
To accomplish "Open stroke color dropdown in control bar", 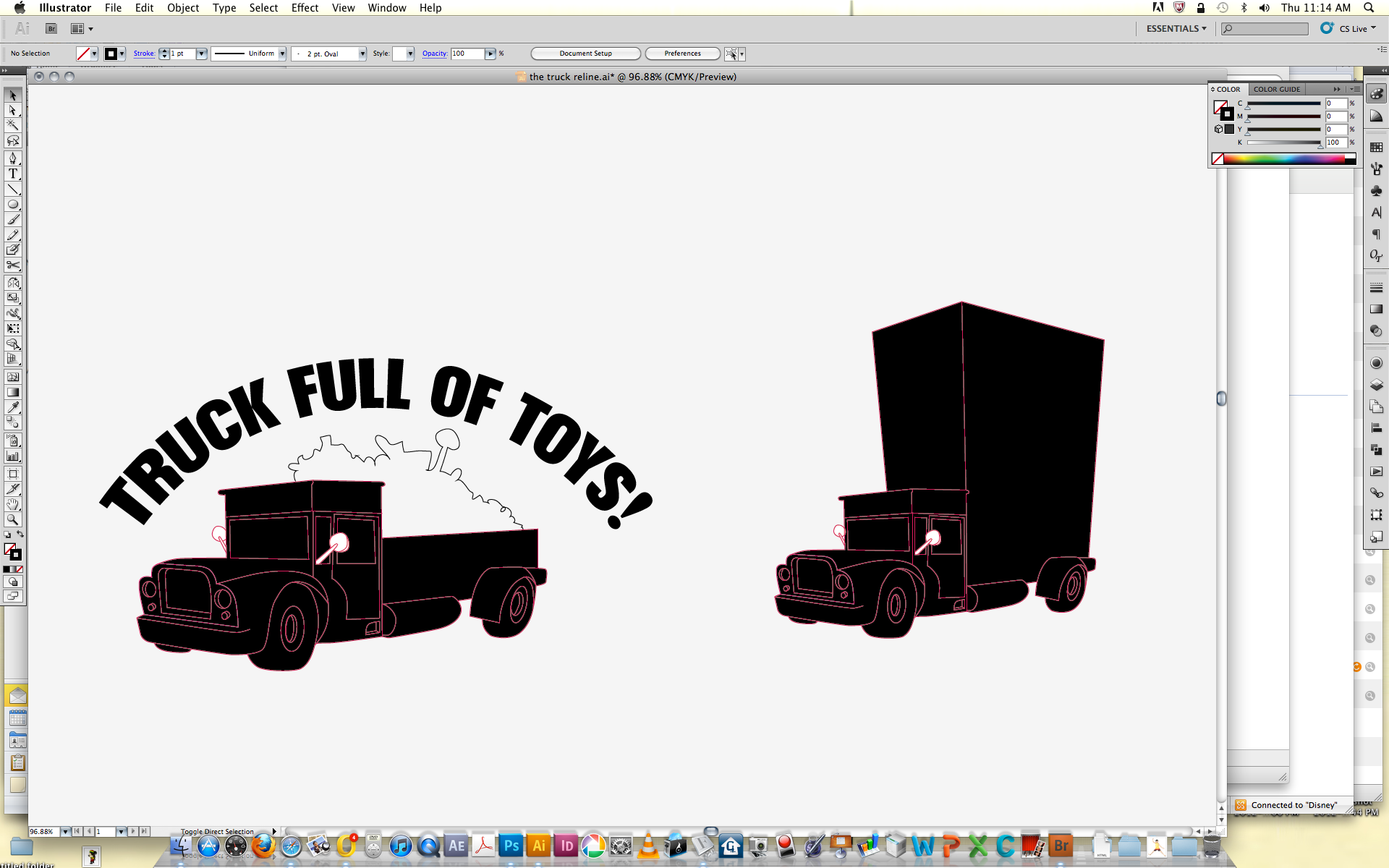I will [122, 54].
